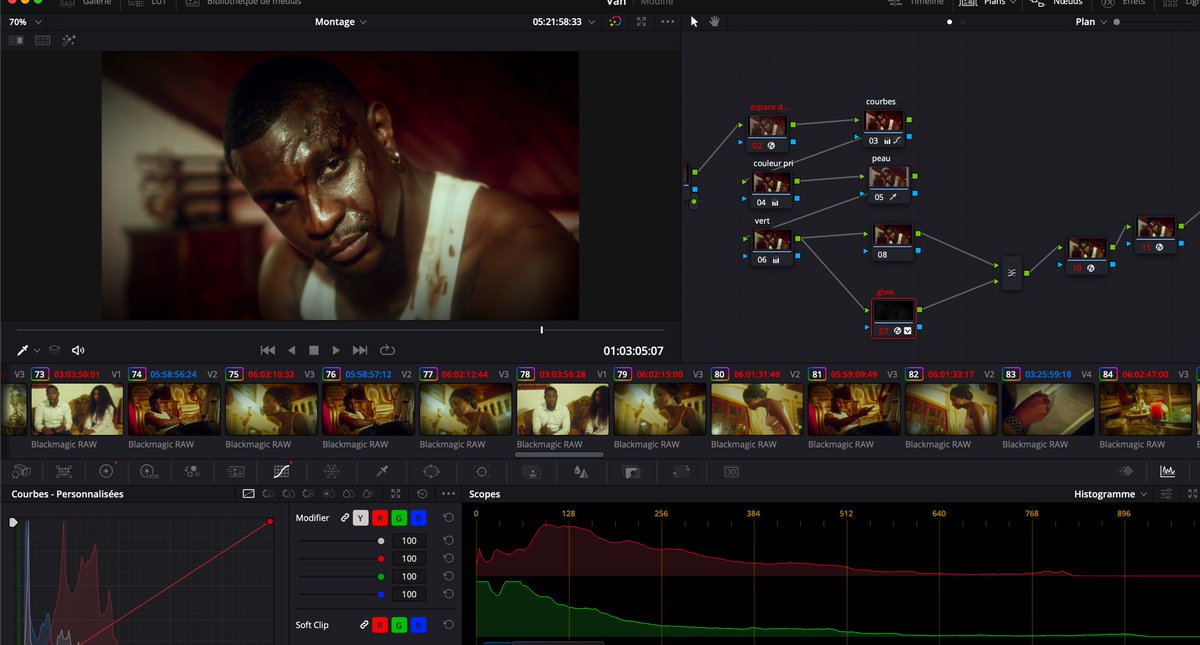Play the clip forward
Viewport: 1200px width, 645px height.
tap(336, 350)
